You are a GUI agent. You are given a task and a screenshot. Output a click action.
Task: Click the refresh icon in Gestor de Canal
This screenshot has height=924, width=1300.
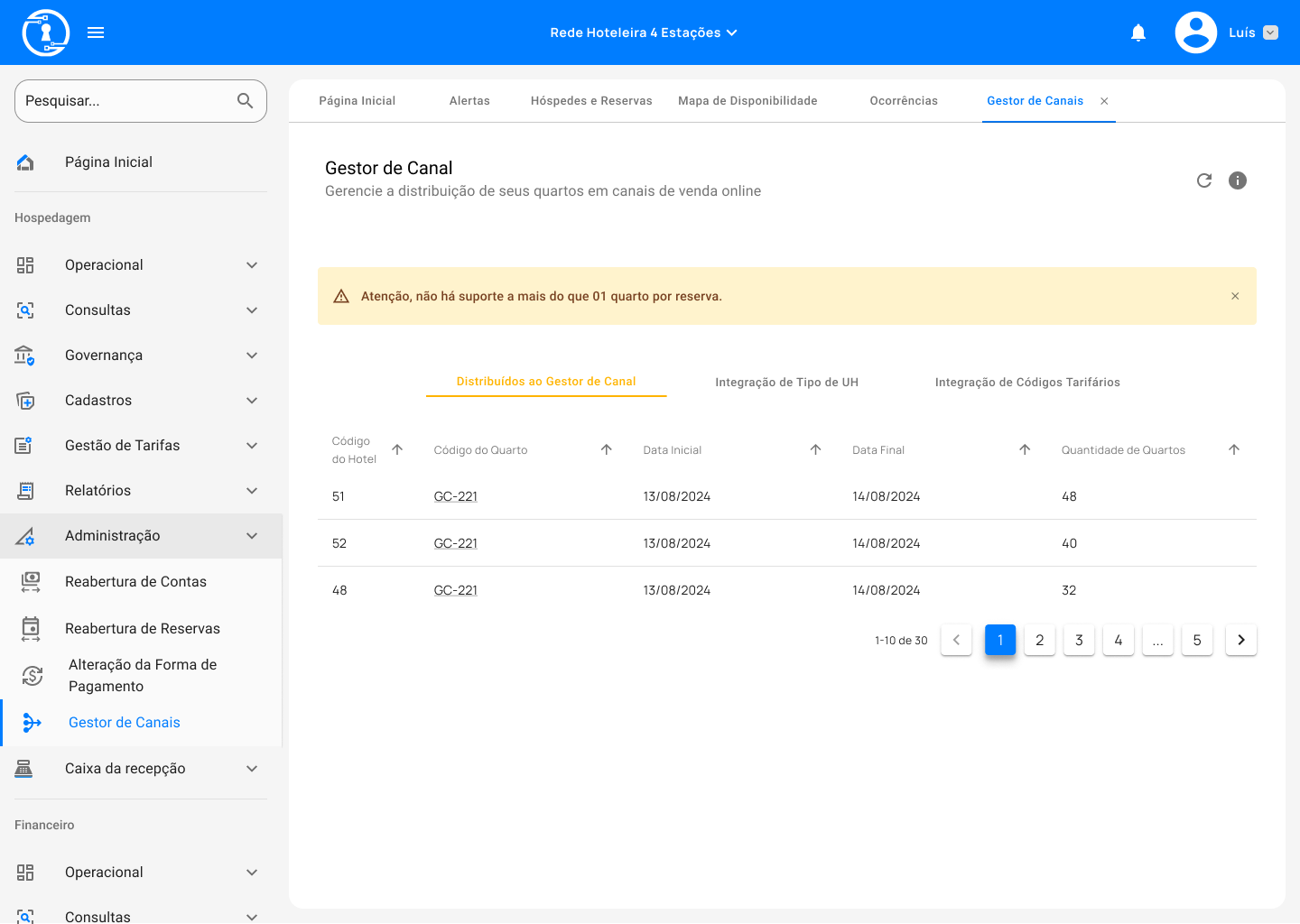pos(1204,180)
